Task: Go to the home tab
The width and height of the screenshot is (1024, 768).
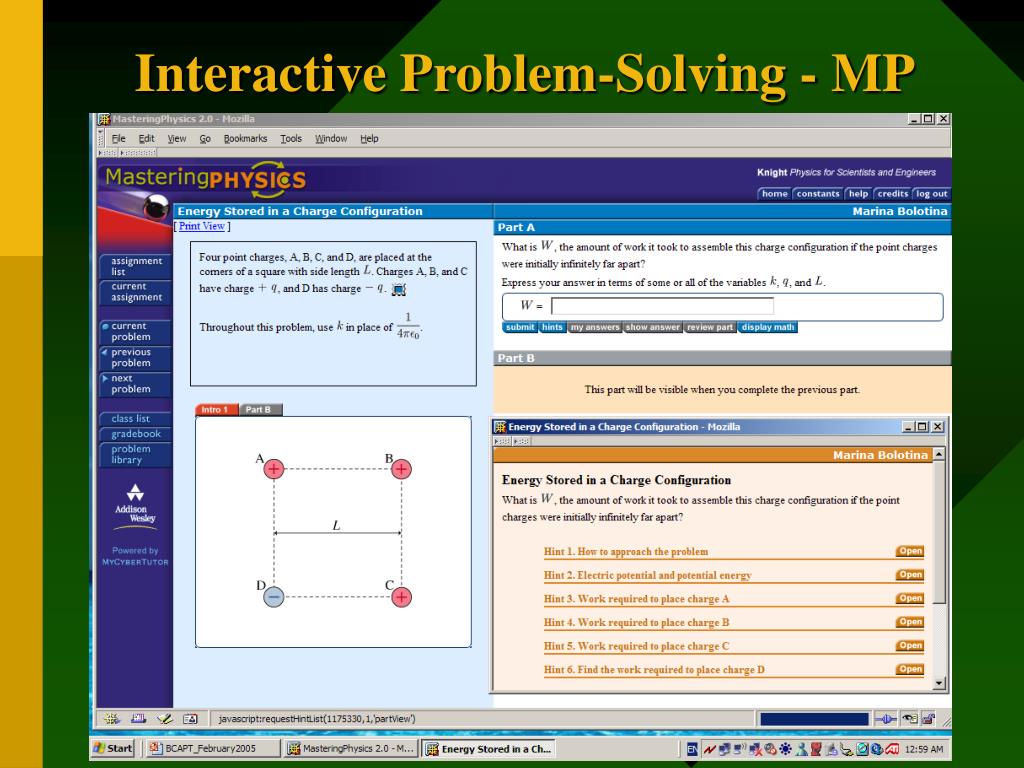Action: 775,194
